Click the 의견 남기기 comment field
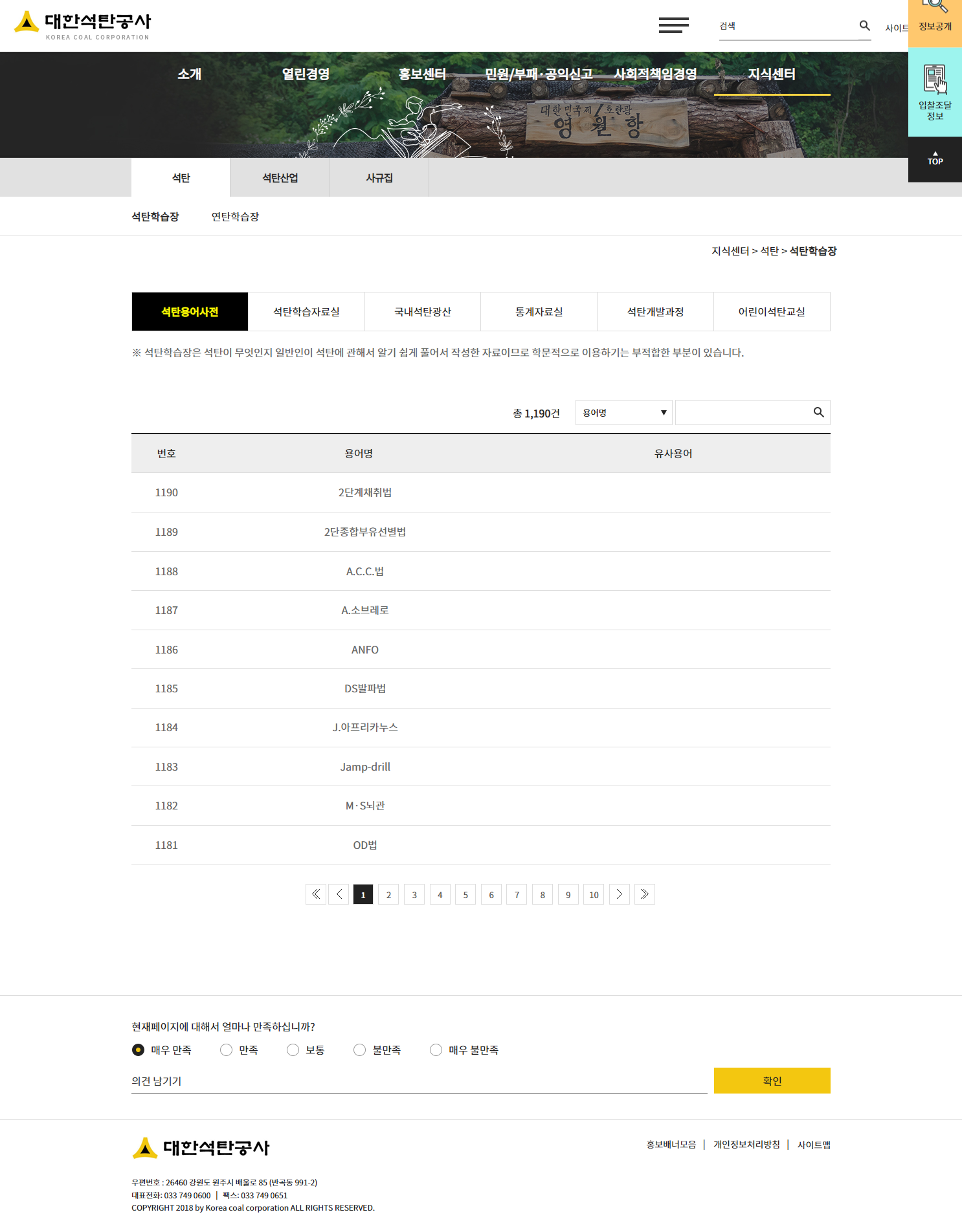This screenshot has height=1232, width=962. pyautogui.click(x=419, y=1081)
